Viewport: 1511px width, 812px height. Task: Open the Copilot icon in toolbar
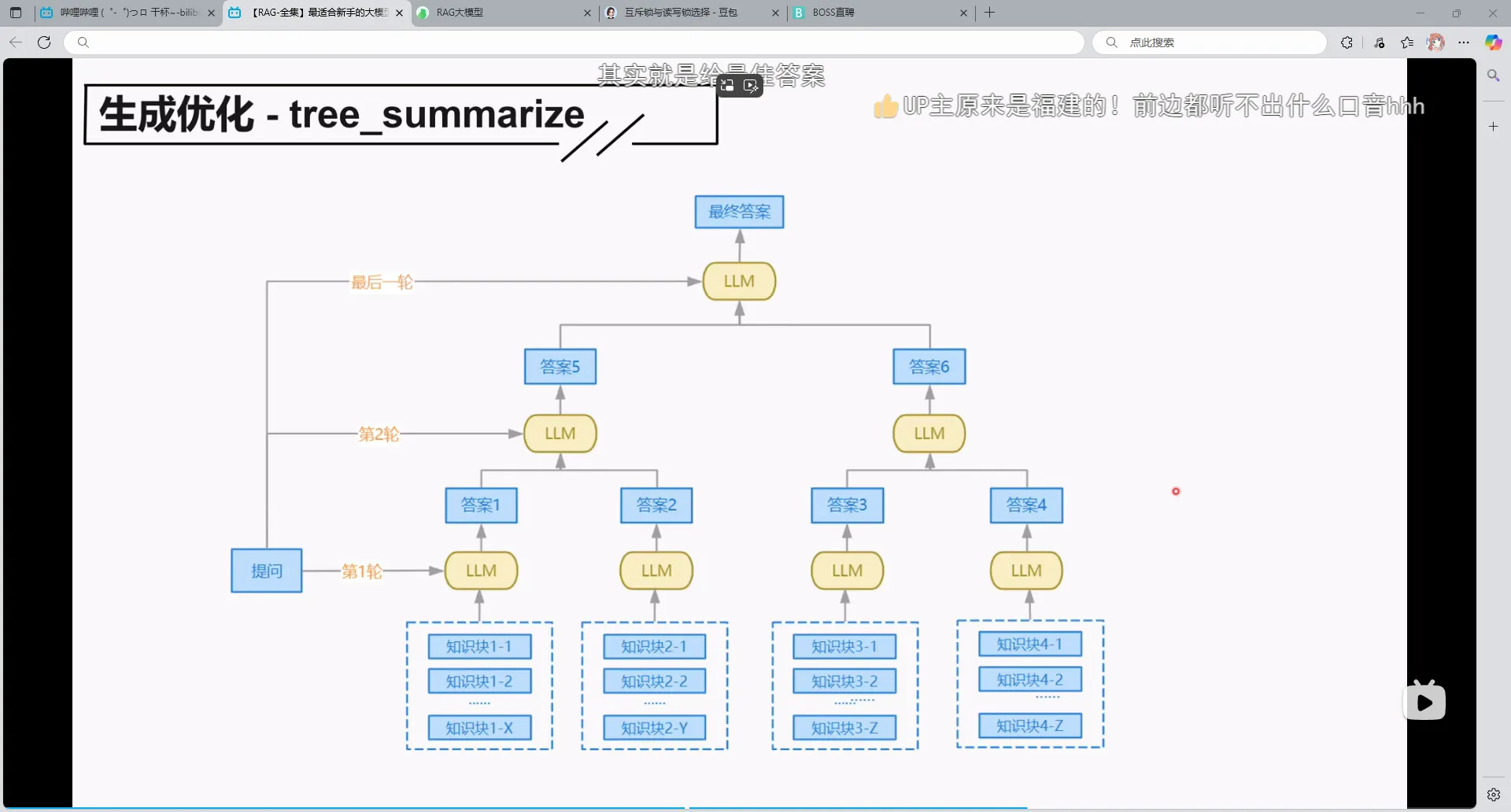click(1493, 42)
